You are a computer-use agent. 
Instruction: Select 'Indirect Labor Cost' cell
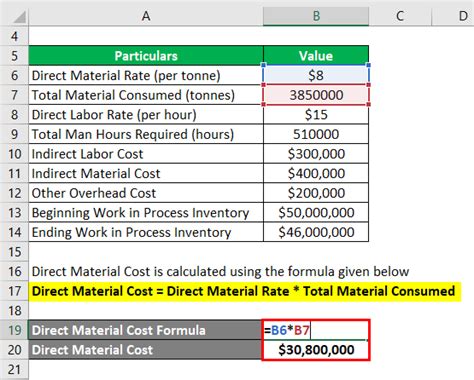click(146, 154)
